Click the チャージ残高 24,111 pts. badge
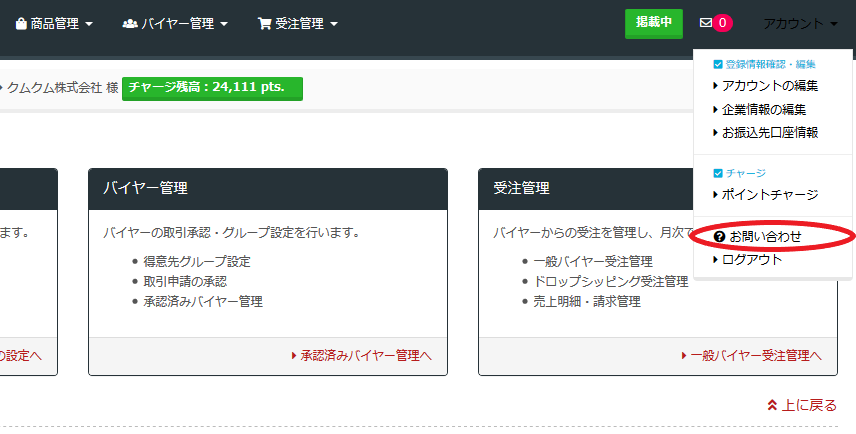 pyautogui.click(x=212, y=87)
